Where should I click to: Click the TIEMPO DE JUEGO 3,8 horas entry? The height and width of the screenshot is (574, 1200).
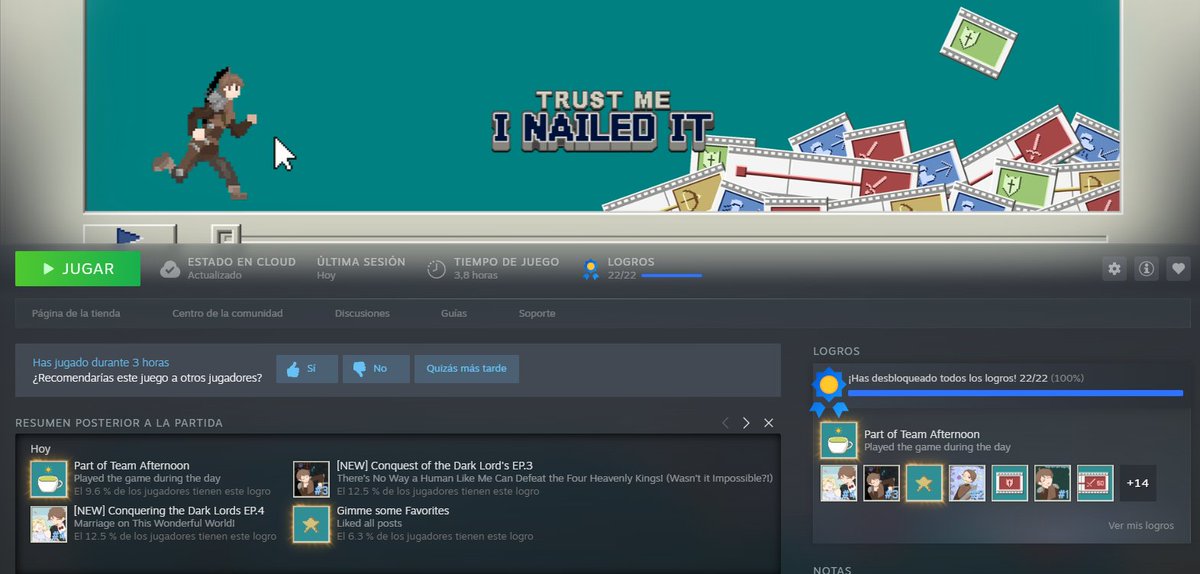[506, 268]
